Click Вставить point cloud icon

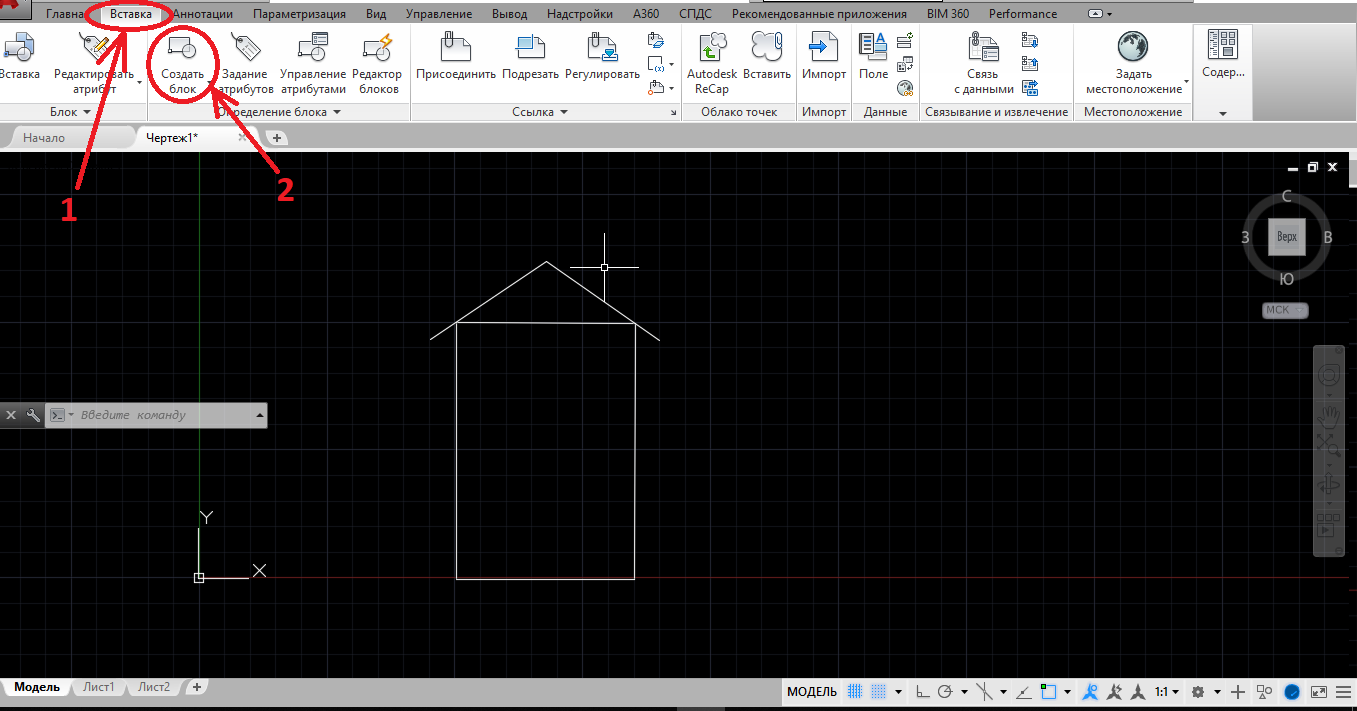pyautogui.click(x=767, y=47)
